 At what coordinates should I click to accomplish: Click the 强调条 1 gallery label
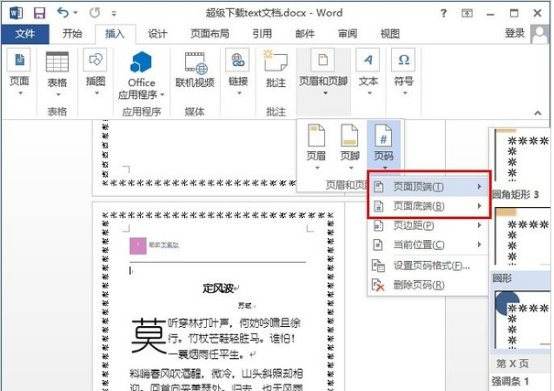(x=510, y=381)
